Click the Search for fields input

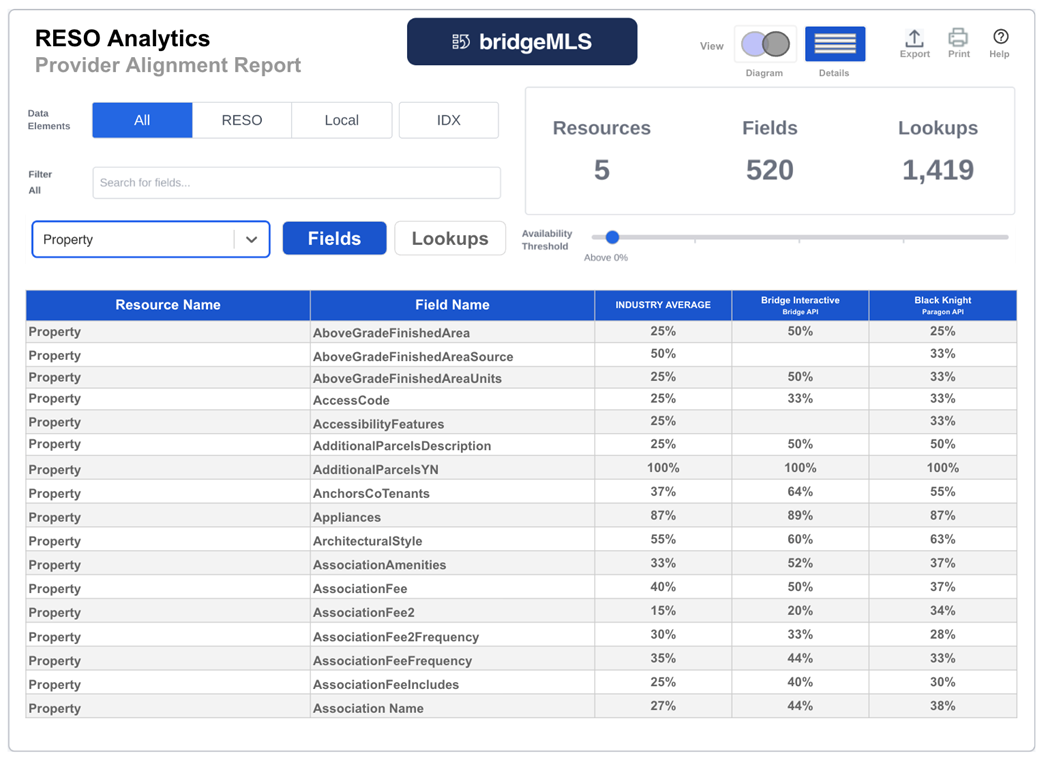pos(296,183)
